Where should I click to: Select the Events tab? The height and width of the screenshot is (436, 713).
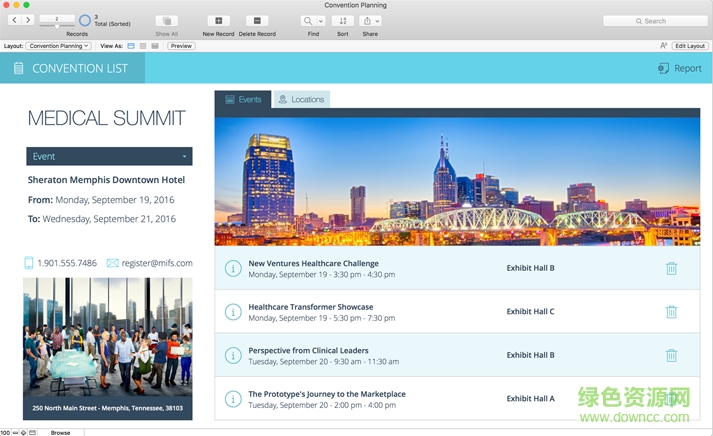pyautogui.click(x=243, y=99)
